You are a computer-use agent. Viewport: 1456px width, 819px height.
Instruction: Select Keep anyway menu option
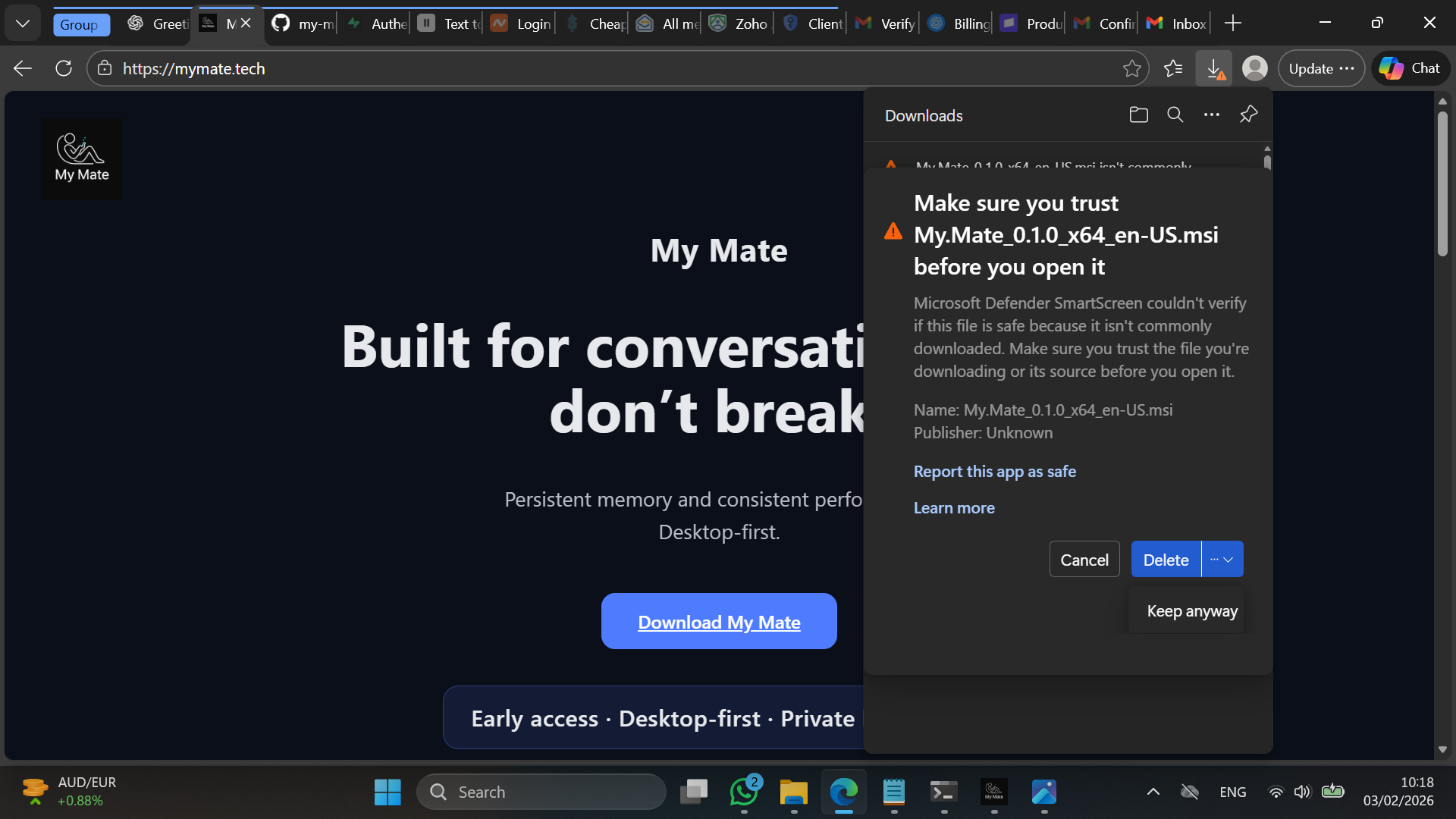[1191, 611]
